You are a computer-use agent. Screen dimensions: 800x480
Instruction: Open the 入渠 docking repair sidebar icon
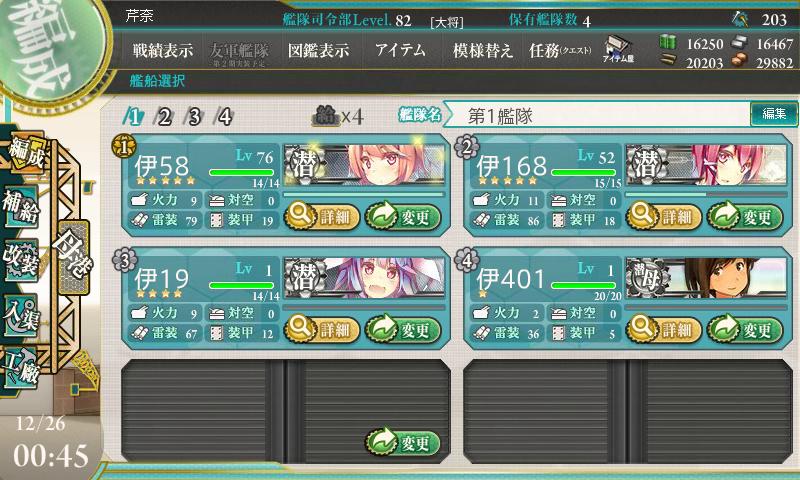point(21,315)
